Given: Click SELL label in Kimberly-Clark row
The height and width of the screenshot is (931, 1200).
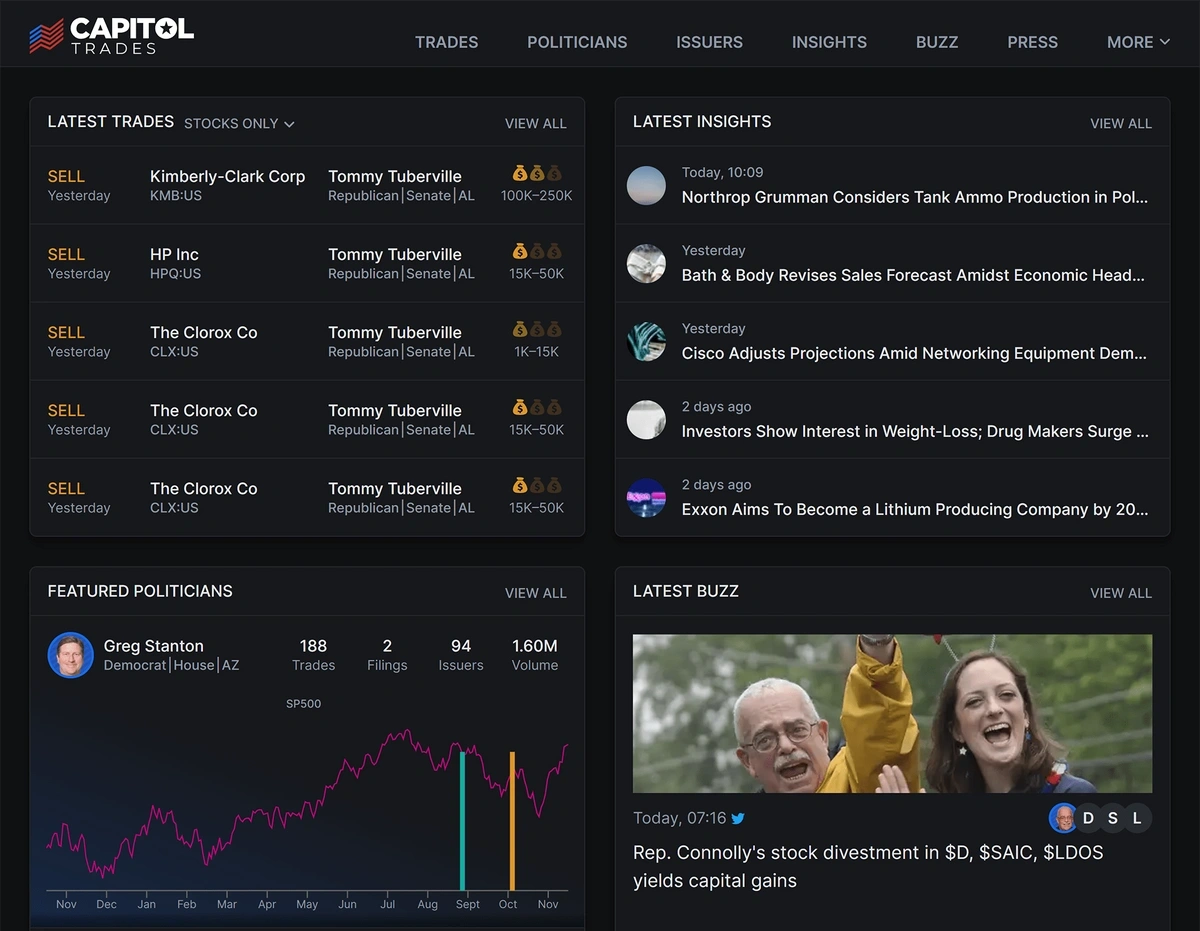Looking at the screenshot, I should (x=66, y=176).
